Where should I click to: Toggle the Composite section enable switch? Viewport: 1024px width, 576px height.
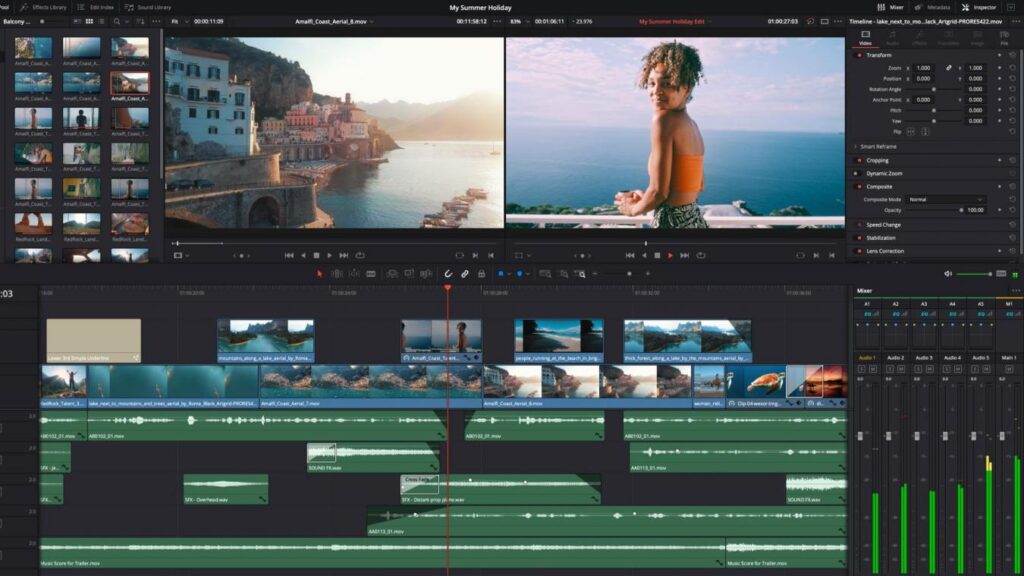tap(859, 187)
